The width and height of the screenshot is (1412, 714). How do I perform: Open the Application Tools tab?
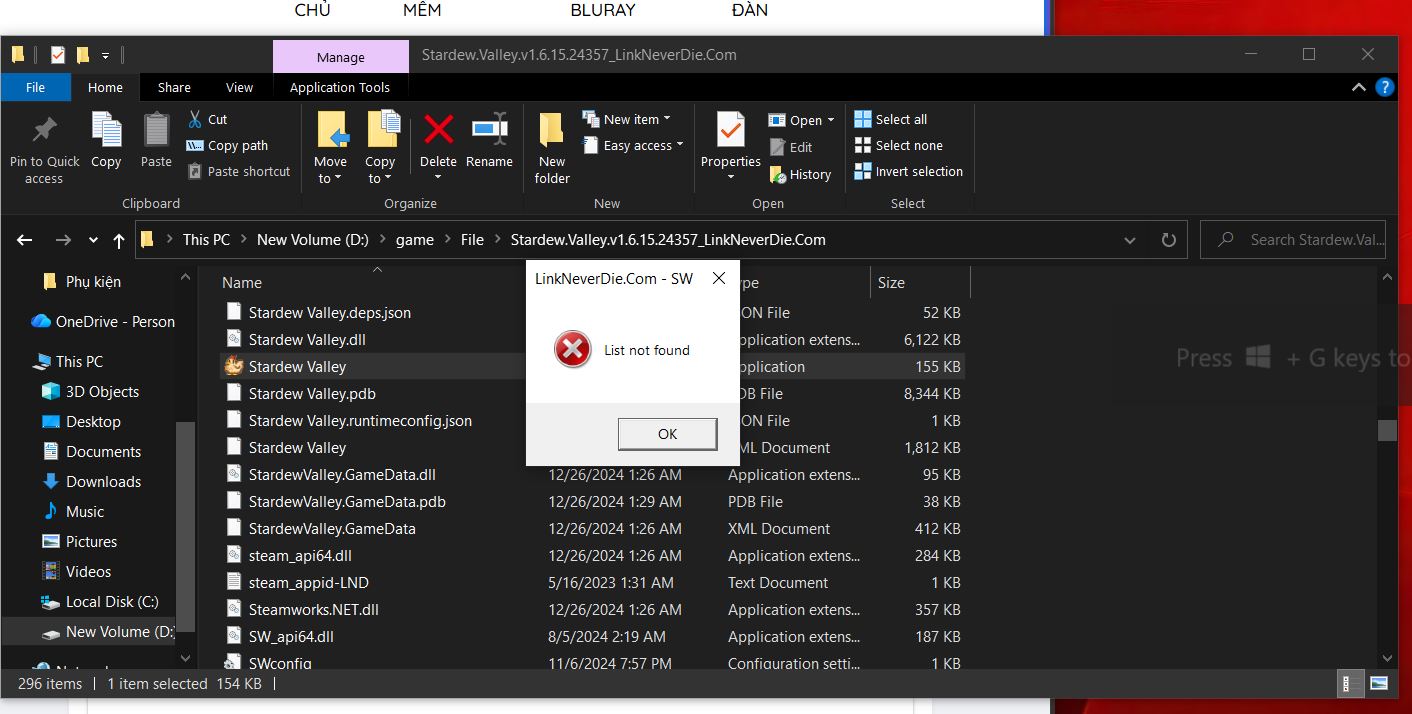340,87
